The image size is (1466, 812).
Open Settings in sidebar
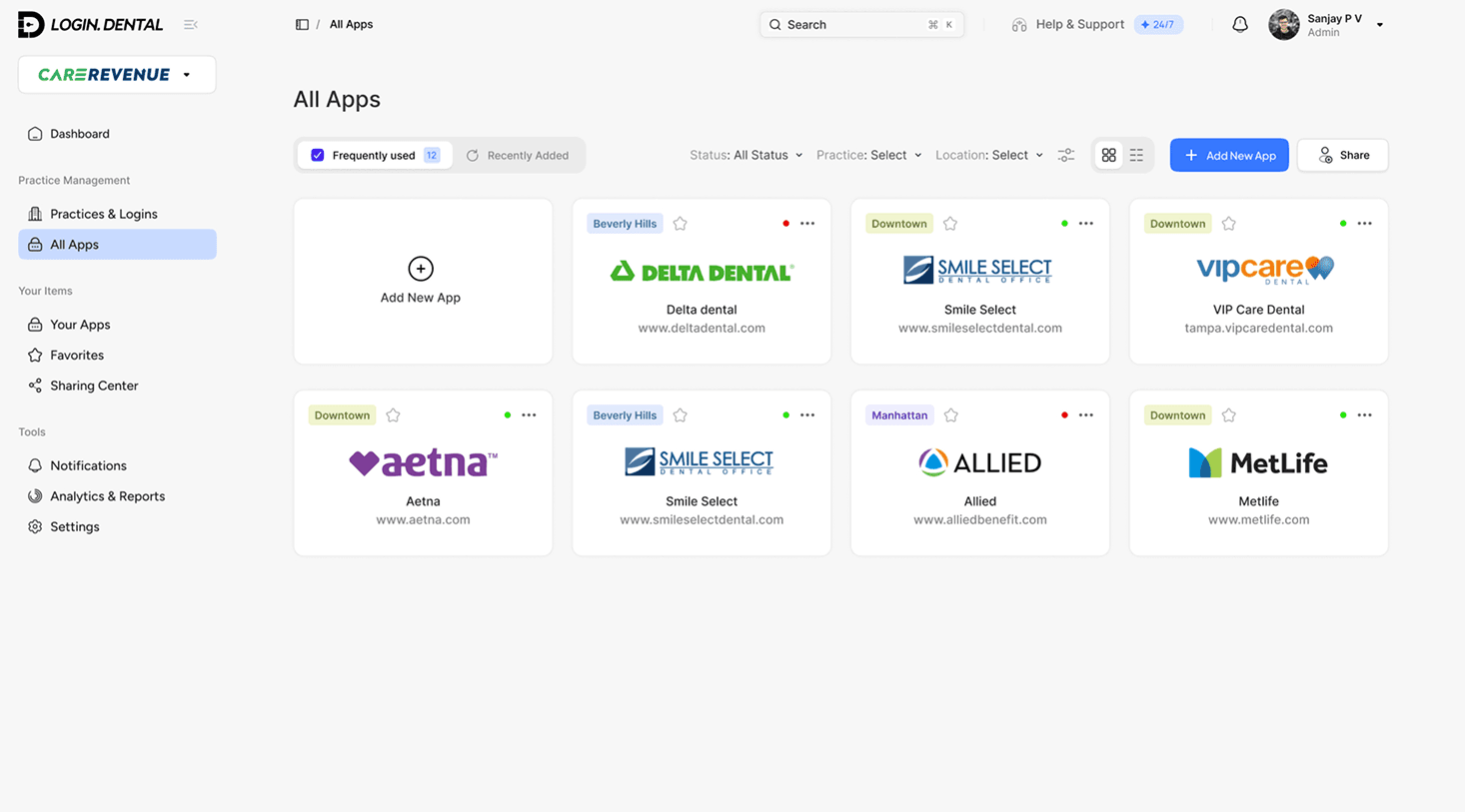(117, 526)
